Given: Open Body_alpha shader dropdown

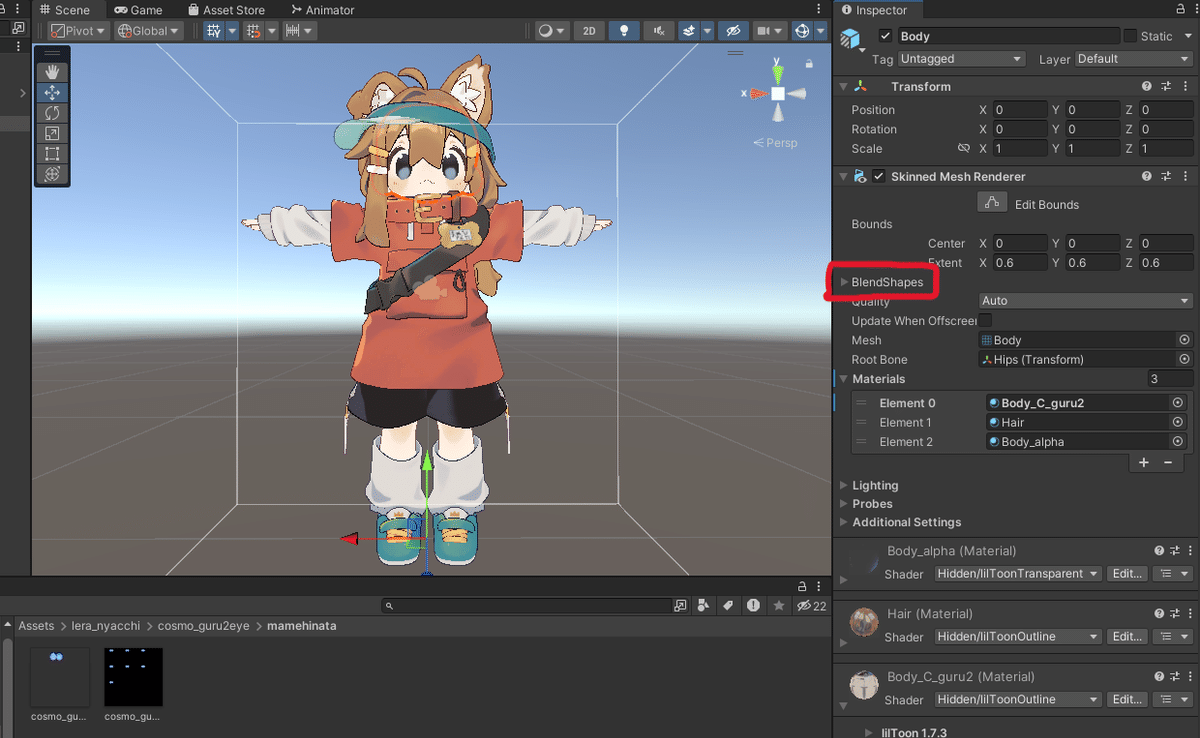Looking at the screenshot, I should point(1018,574).
